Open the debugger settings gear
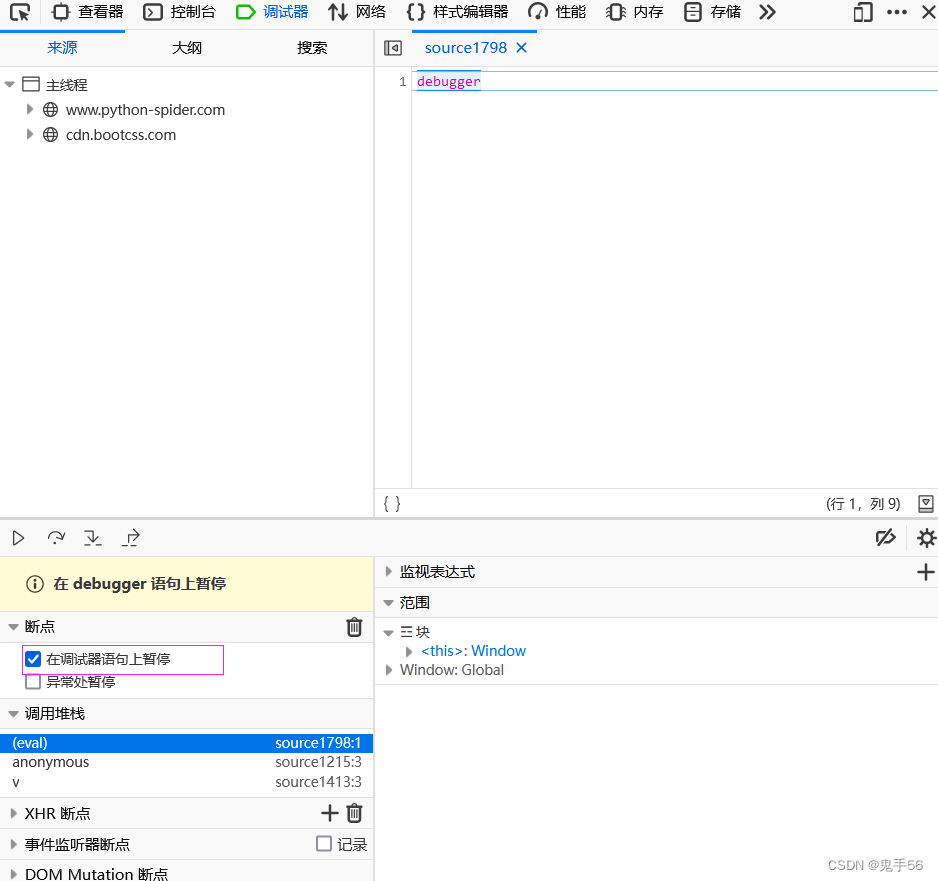 click(x=925, y=538)
